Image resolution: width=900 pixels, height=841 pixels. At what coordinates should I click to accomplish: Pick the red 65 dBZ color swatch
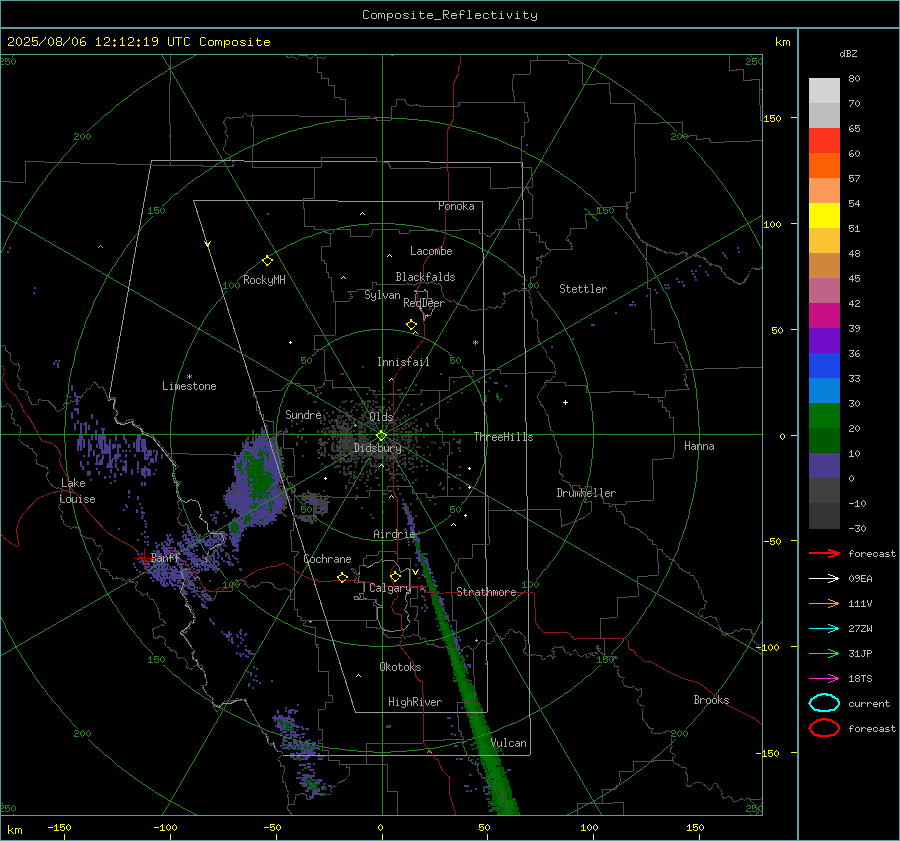point(824,141)
